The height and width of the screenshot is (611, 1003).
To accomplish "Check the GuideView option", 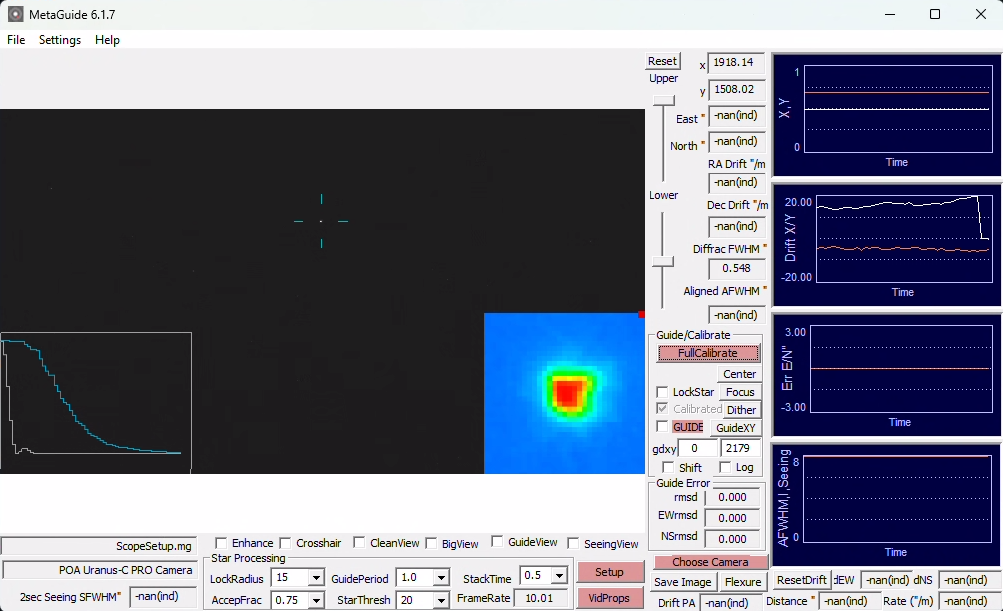I will pyautogui.click(x=497, y=542).
